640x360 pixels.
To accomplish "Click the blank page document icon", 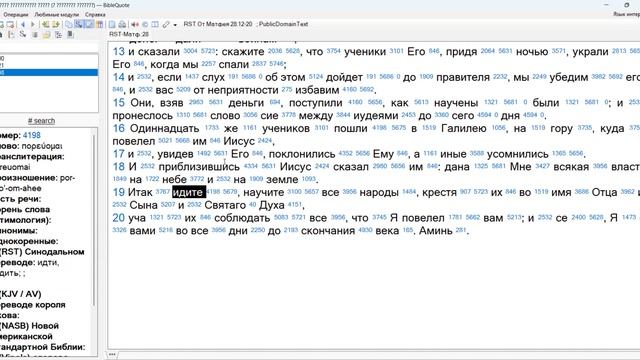I will tap(111, 24).
